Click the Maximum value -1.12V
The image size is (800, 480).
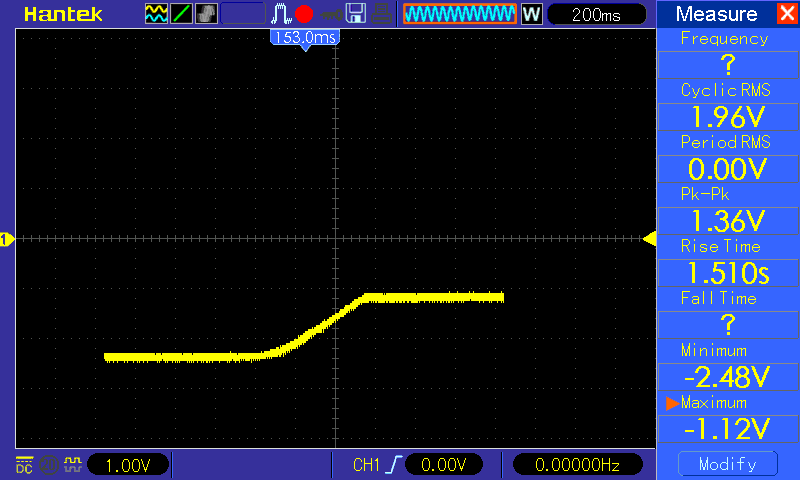point(728,429)
